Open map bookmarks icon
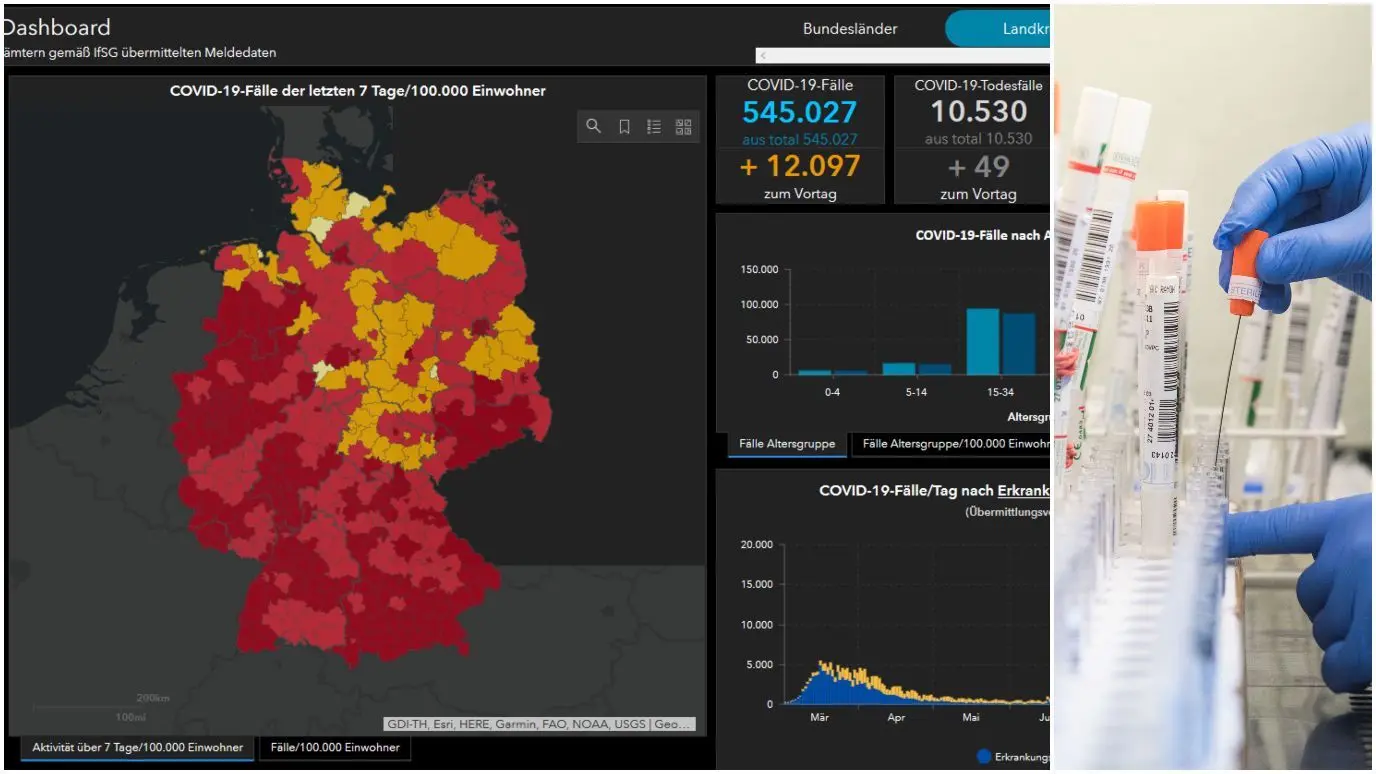The image size is (1376, 774). coord(624,126)
